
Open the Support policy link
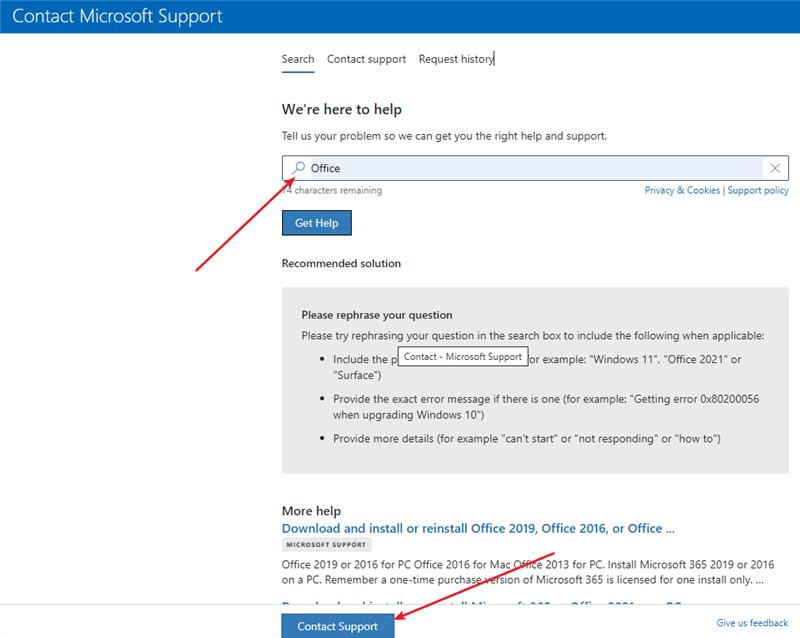click(758, 190)
